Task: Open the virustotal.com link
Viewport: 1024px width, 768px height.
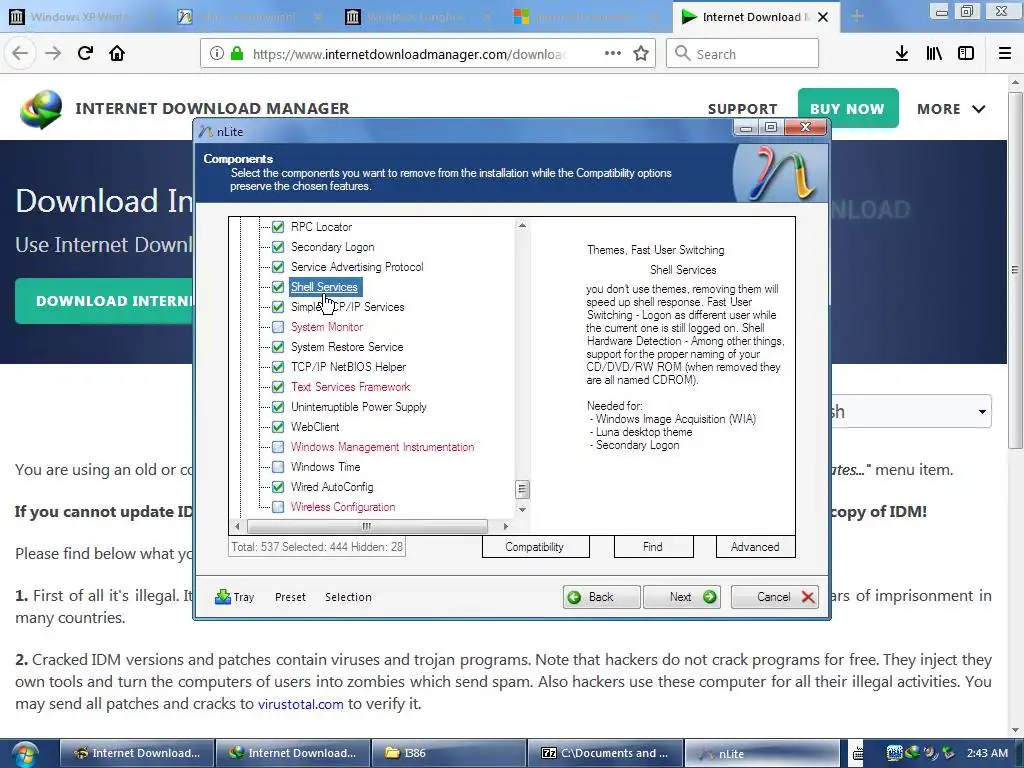Action: point(300,704)
